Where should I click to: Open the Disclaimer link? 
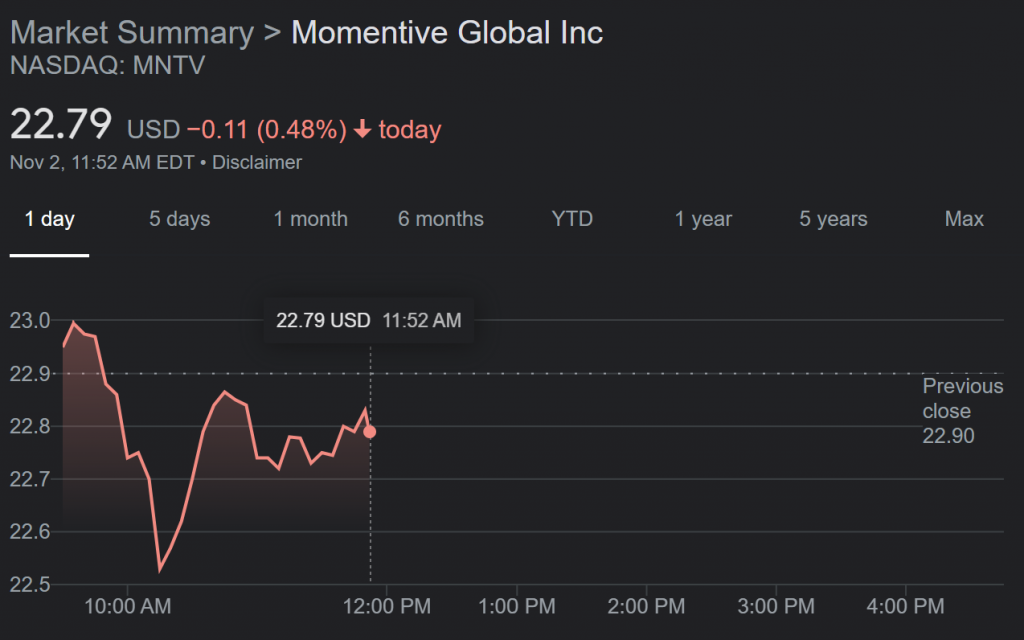tap(256, 162)
